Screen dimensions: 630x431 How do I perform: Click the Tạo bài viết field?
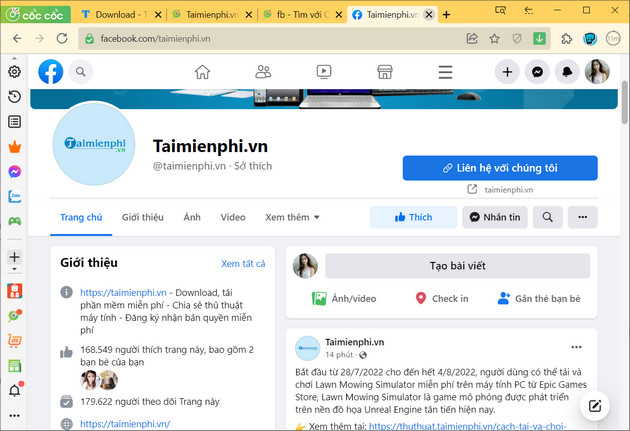(x=457, y=265)
